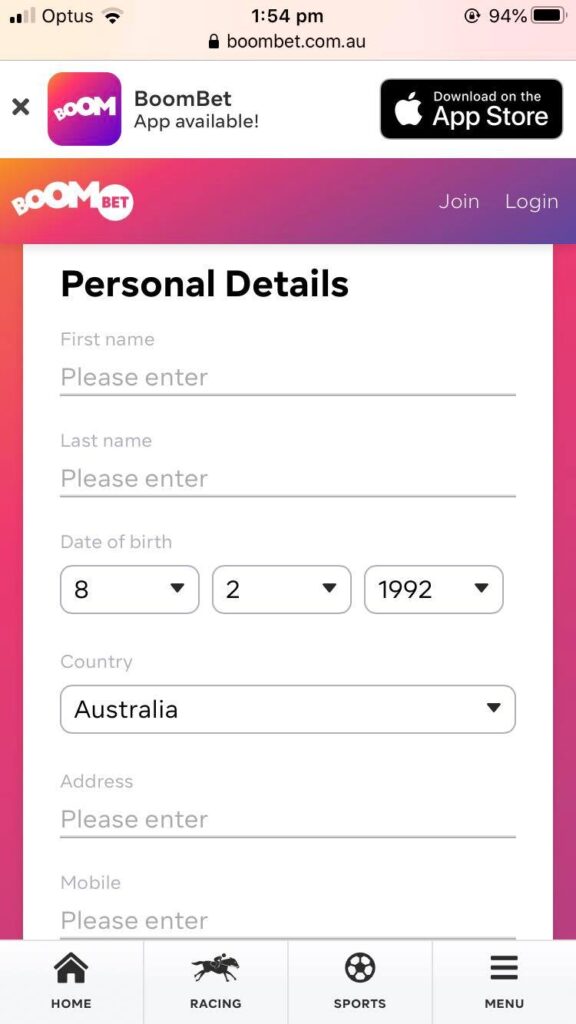Click the BoomBet header logo
576x1024 pixels.
(x=72, y=200)
